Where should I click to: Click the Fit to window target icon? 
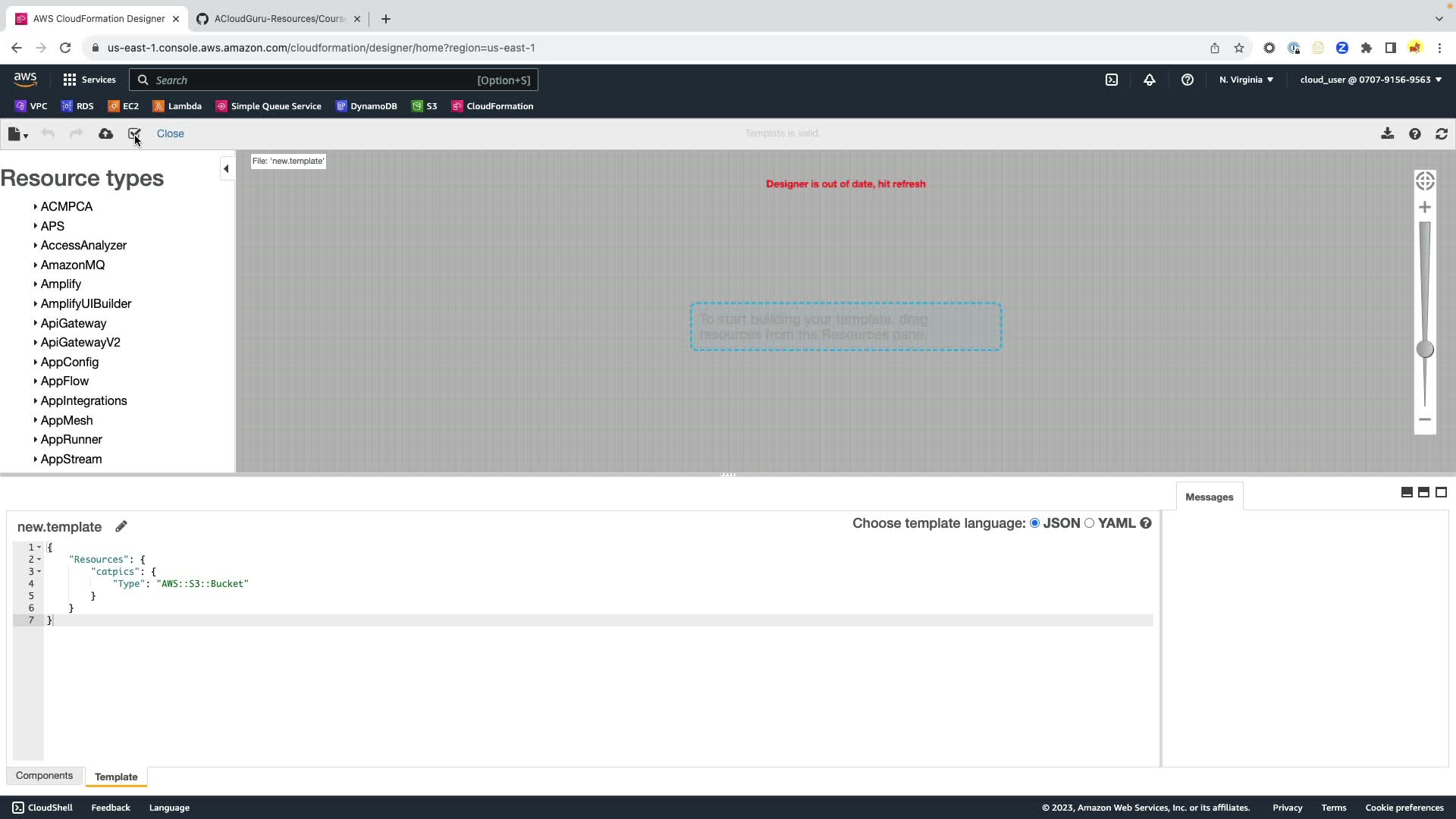tap(1425, 180)
